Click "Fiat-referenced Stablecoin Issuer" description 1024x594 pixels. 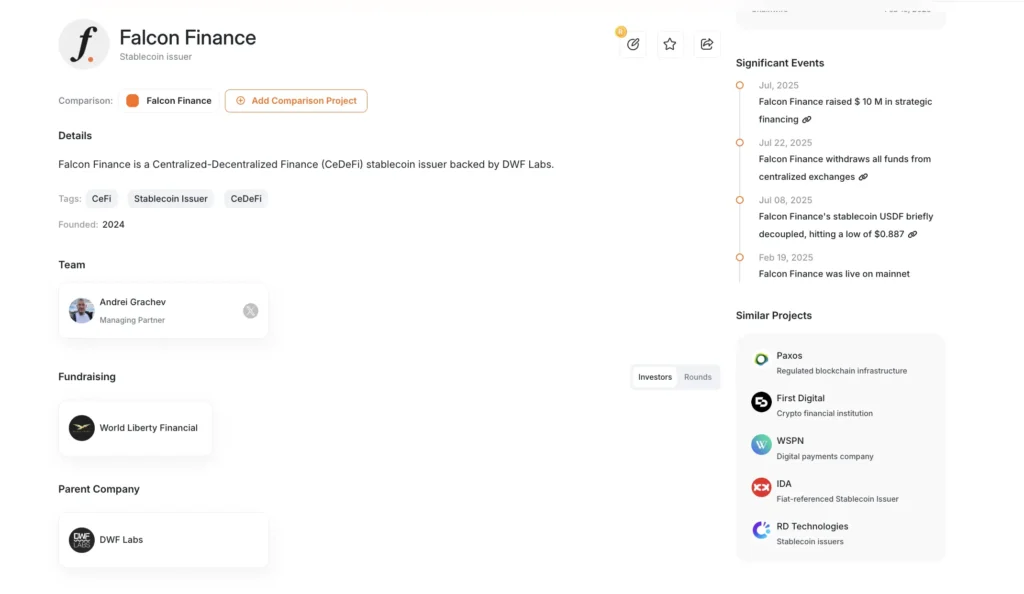[x=837, y=499]
